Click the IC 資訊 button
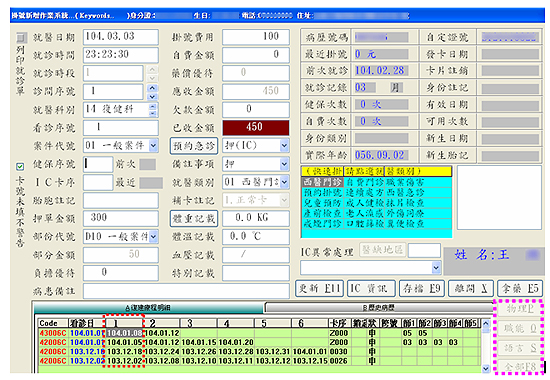 371,288
